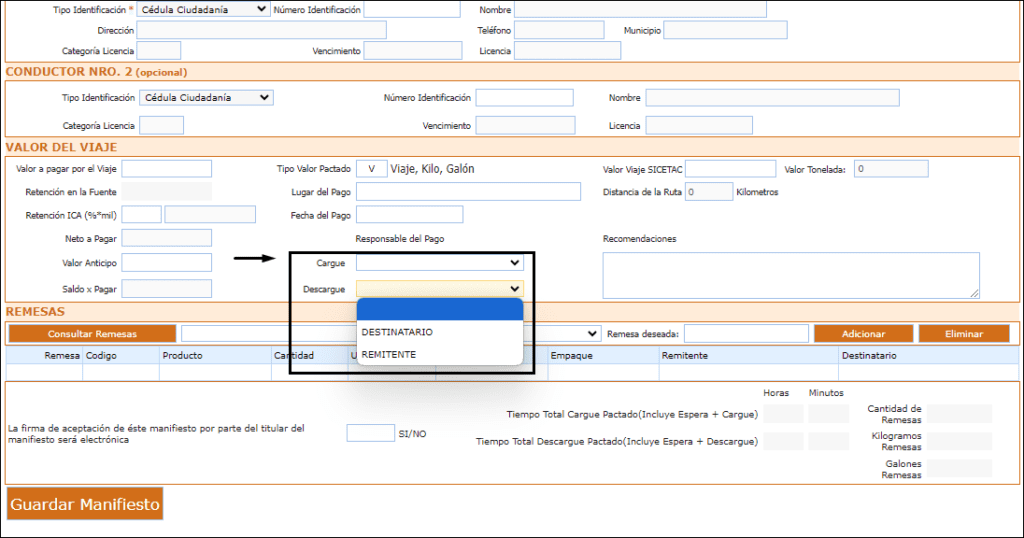Expand the top Tipo Identificación dropdown
The width and height of the screenshot is (1024, 538).
(201, 9)
